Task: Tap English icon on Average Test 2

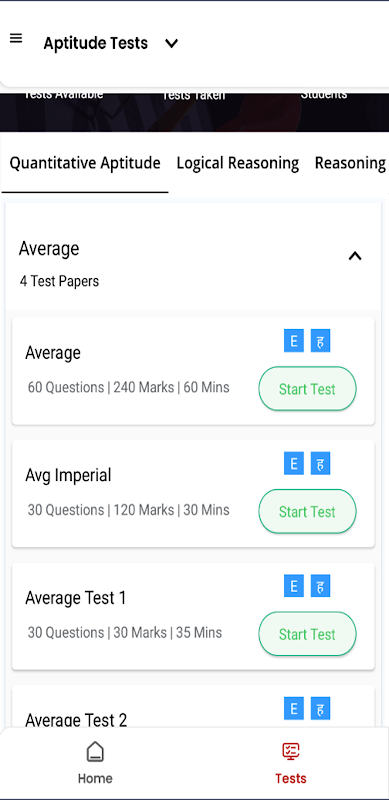Action: pyautogui.click(x=294, y=709)
